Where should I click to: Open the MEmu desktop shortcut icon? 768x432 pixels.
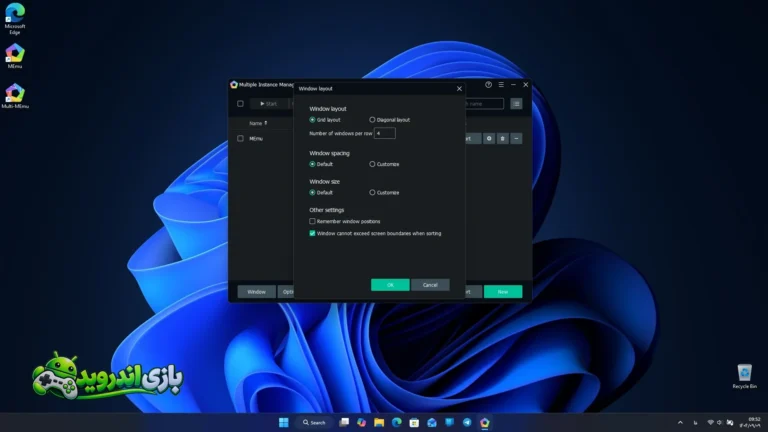pos(15,56)
